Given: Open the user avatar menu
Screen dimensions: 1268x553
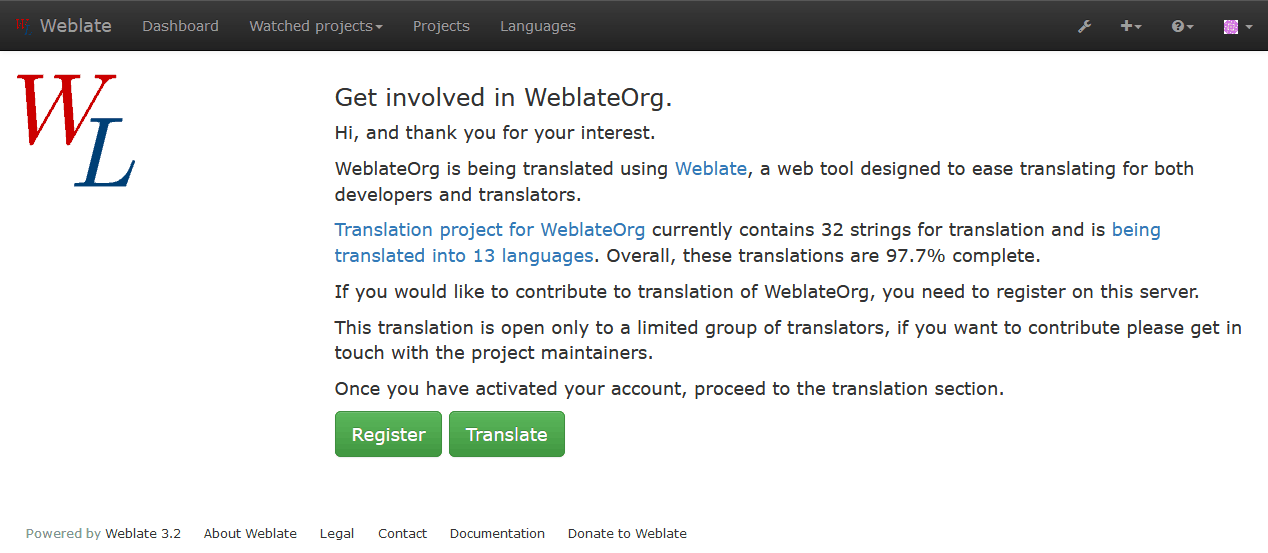Looking at the screenshot, I should [x=1237, y=26].
